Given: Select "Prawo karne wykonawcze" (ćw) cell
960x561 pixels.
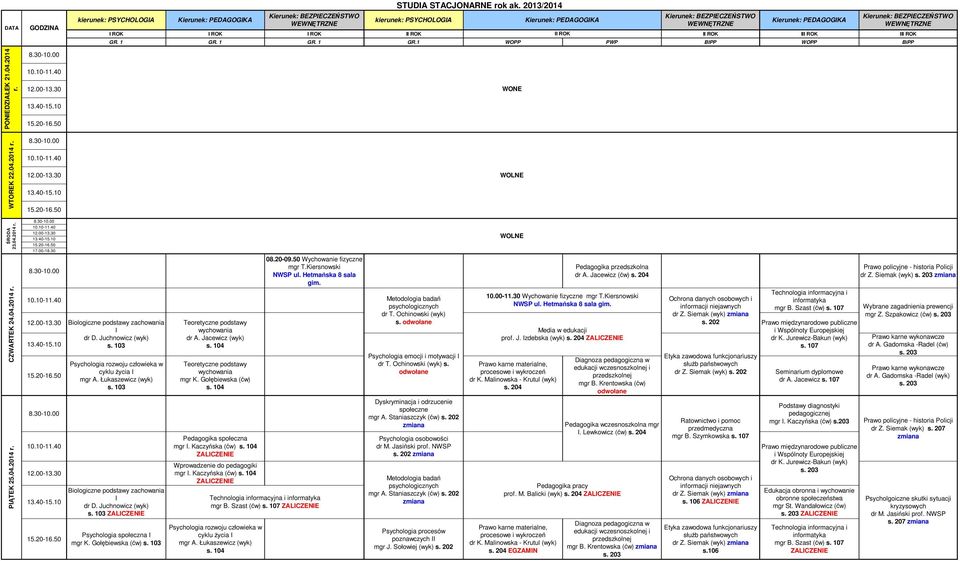Looking at the screenshot, I should coord(909,344).
